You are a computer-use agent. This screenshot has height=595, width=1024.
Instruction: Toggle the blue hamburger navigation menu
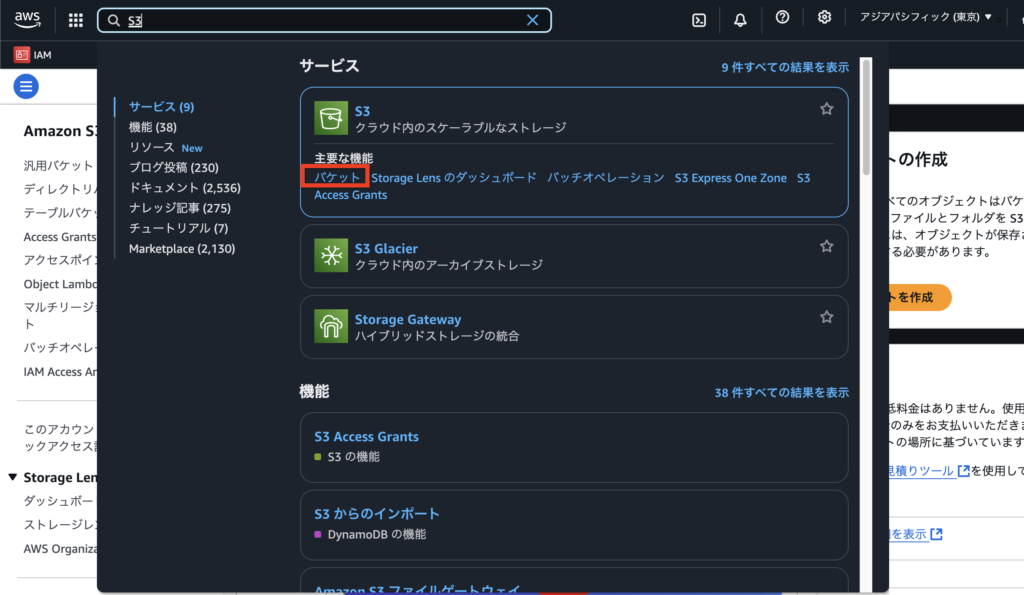[26, 86]
